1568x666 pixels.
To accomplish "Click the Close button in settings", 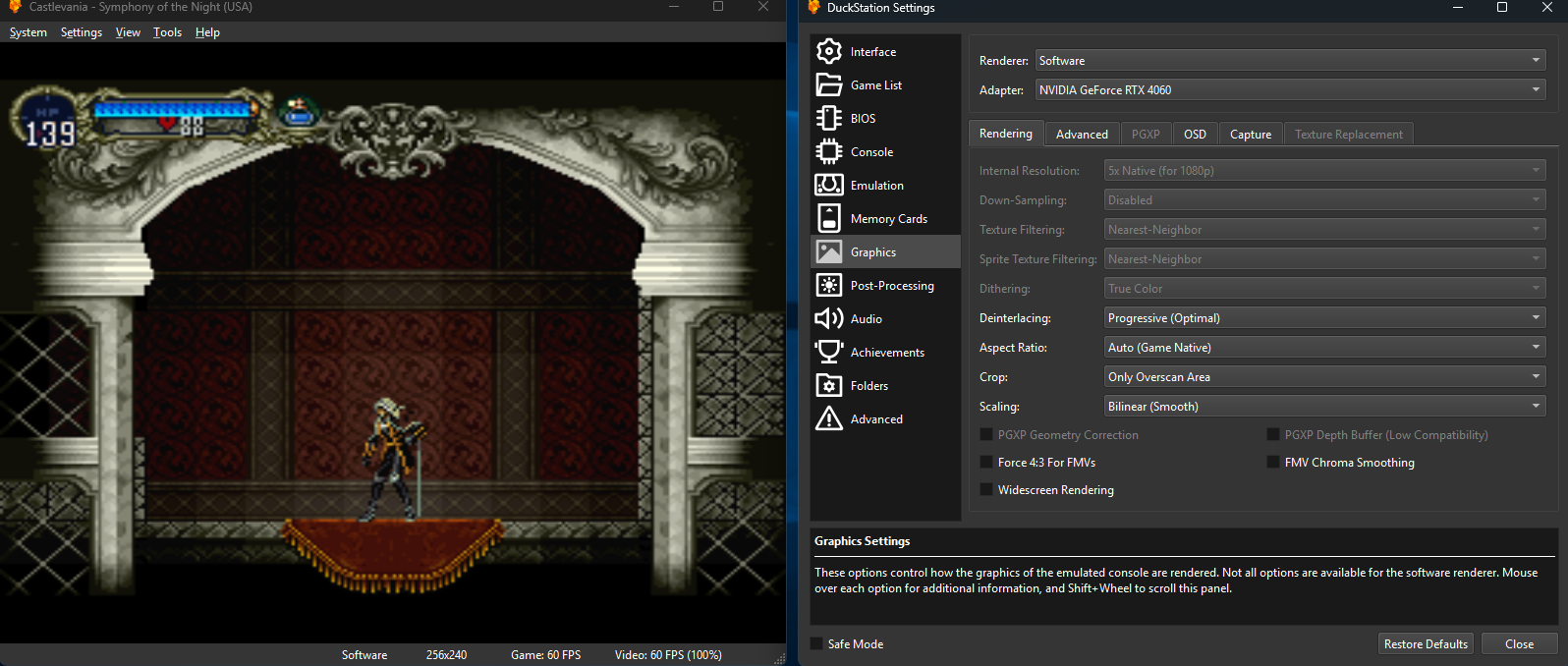I will pos(1520,643).
